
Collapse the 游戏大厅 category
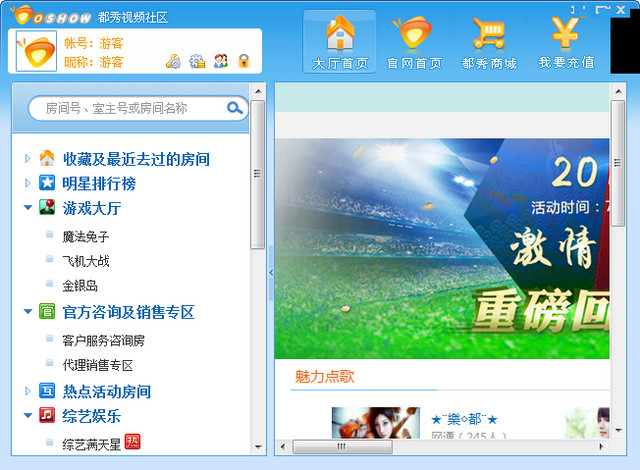(27, 208)
